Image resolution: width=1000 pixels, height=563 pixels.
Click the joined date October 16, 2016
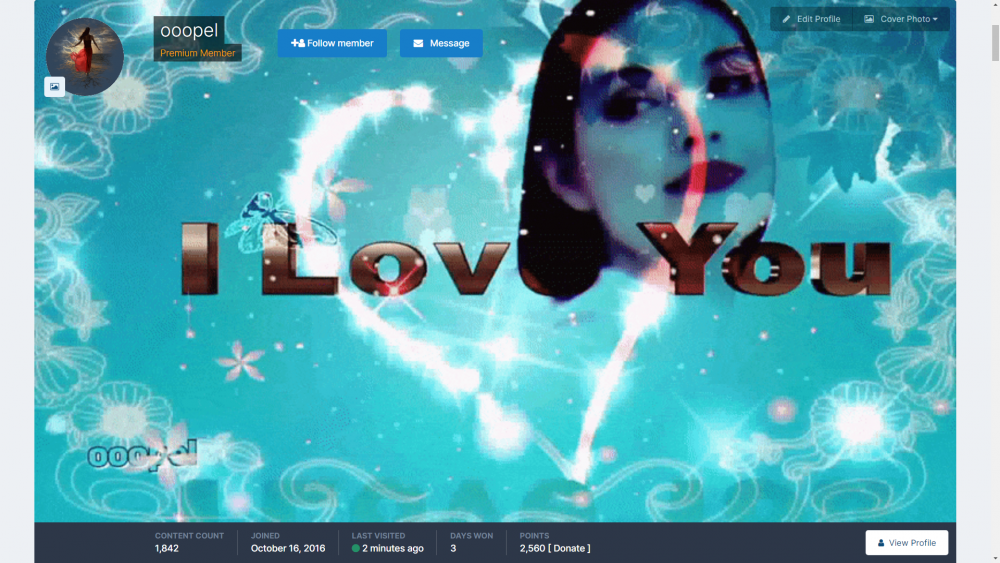tap(288, 548)
